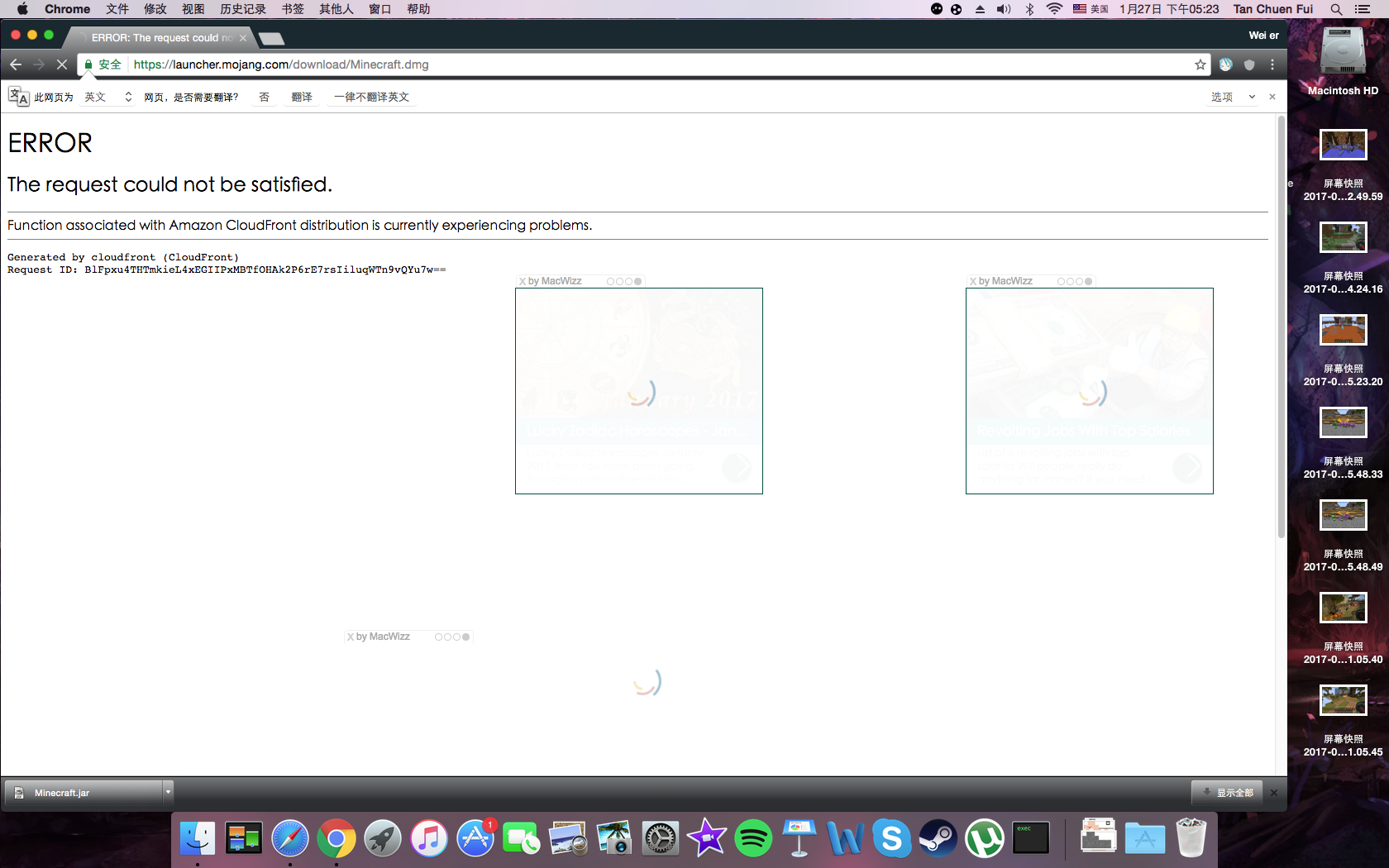Viewport: 1389px width, 868px height.
Task: Open the Applications folder stack in Dock
Action: [1145, 839]
